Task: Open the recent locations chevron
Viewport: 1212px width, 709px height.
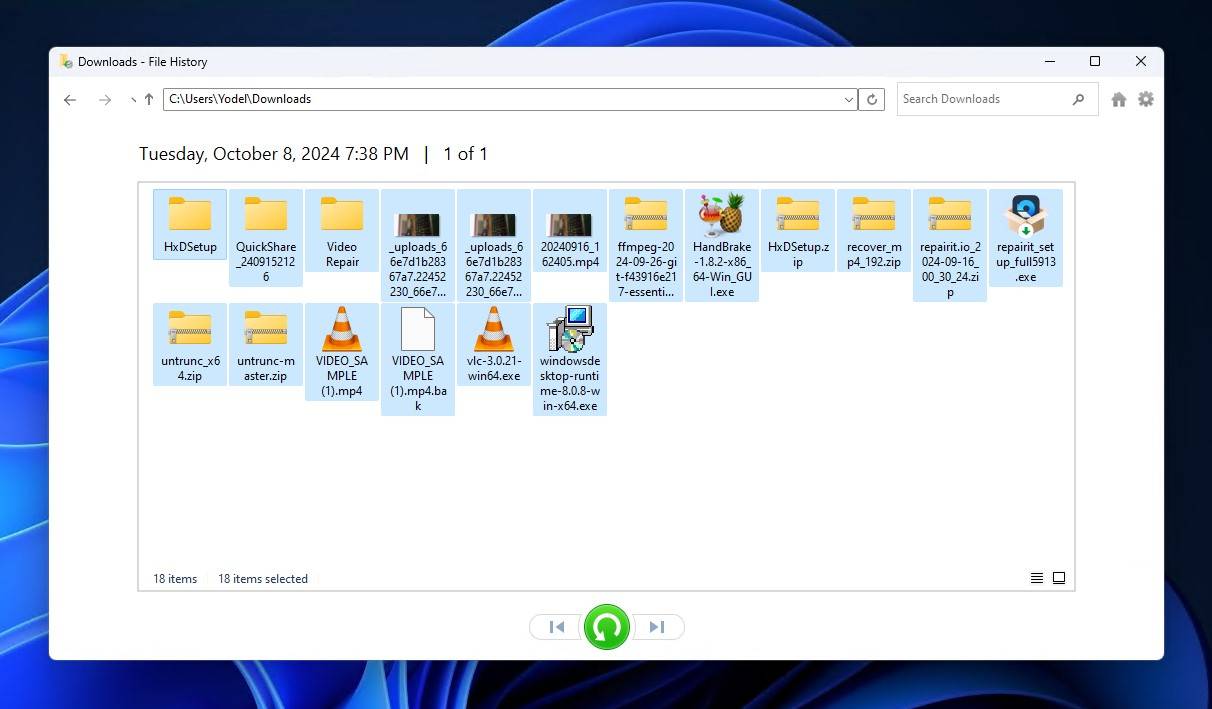Action: [x=132, y=99]
